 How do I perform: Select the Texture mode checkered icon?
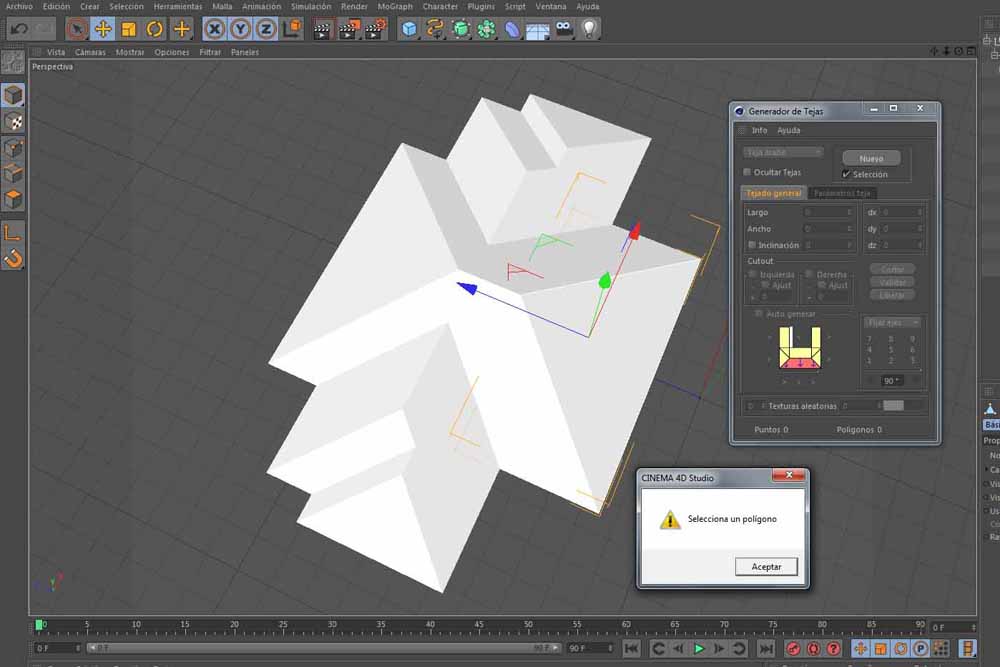tap(13, 122)
